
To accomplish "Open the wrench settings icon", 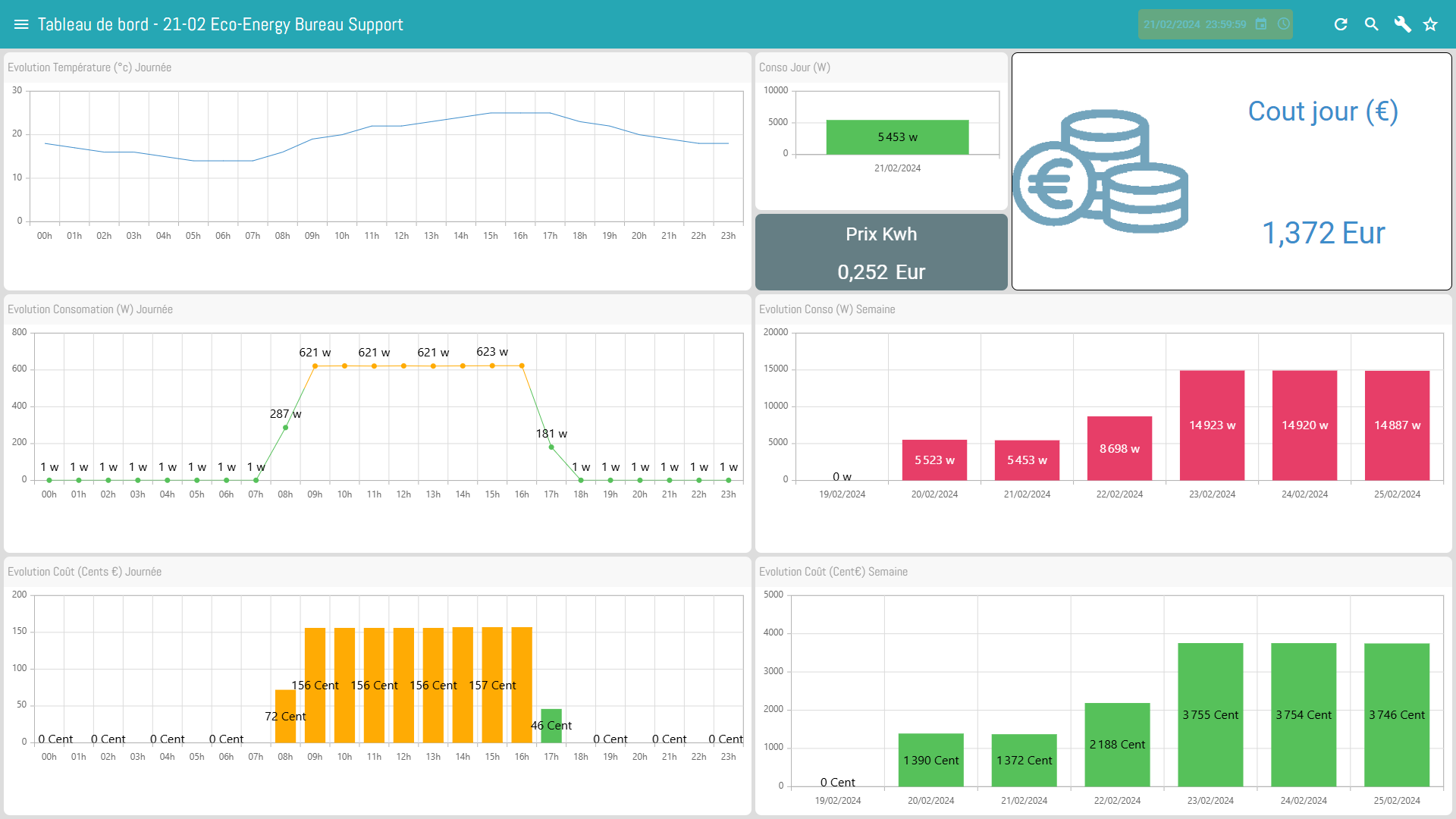I will 1402,24.
